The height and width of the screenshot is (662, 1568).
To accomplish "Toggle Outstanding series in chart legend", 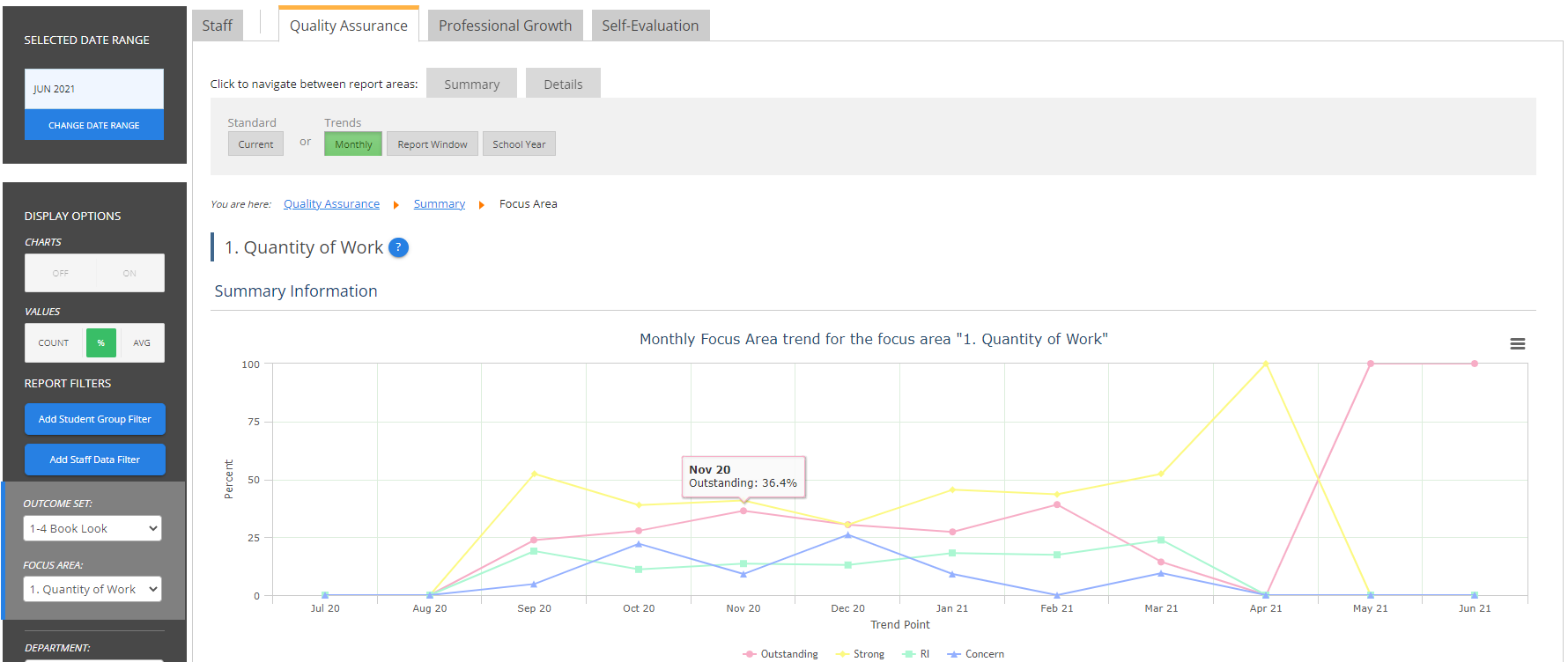I will click(780, 654).
